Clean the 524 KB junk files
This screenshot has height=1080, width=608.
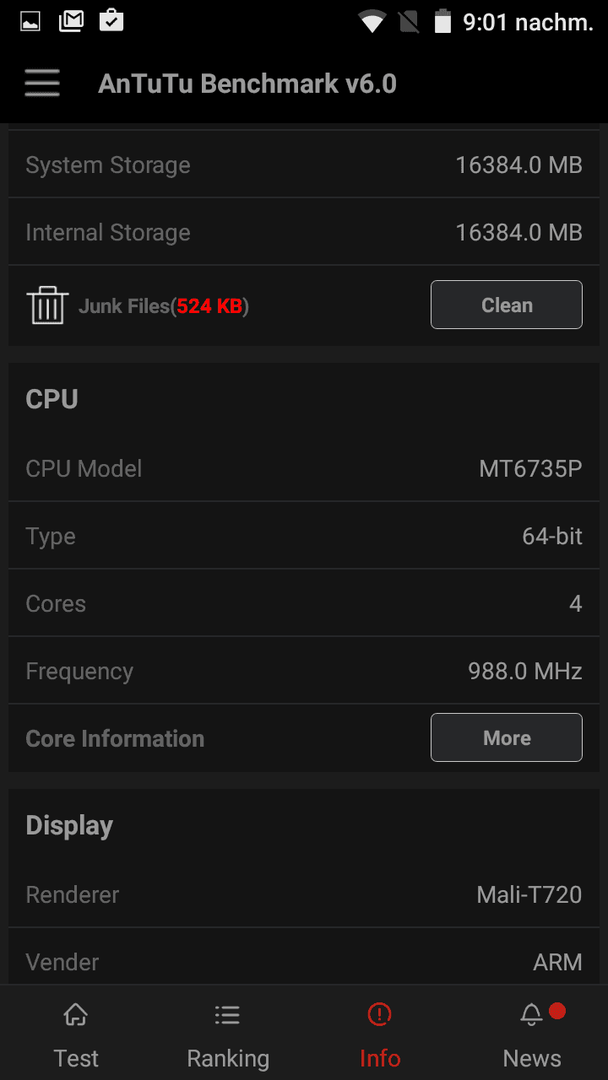tap(507, 304)
